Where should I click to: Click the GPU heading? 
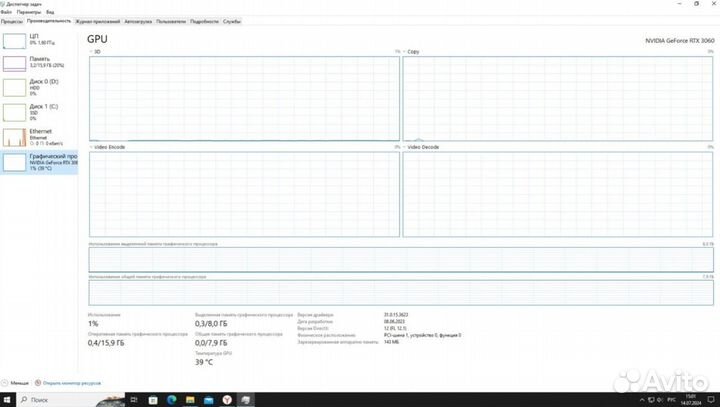(x=97, y=40)
